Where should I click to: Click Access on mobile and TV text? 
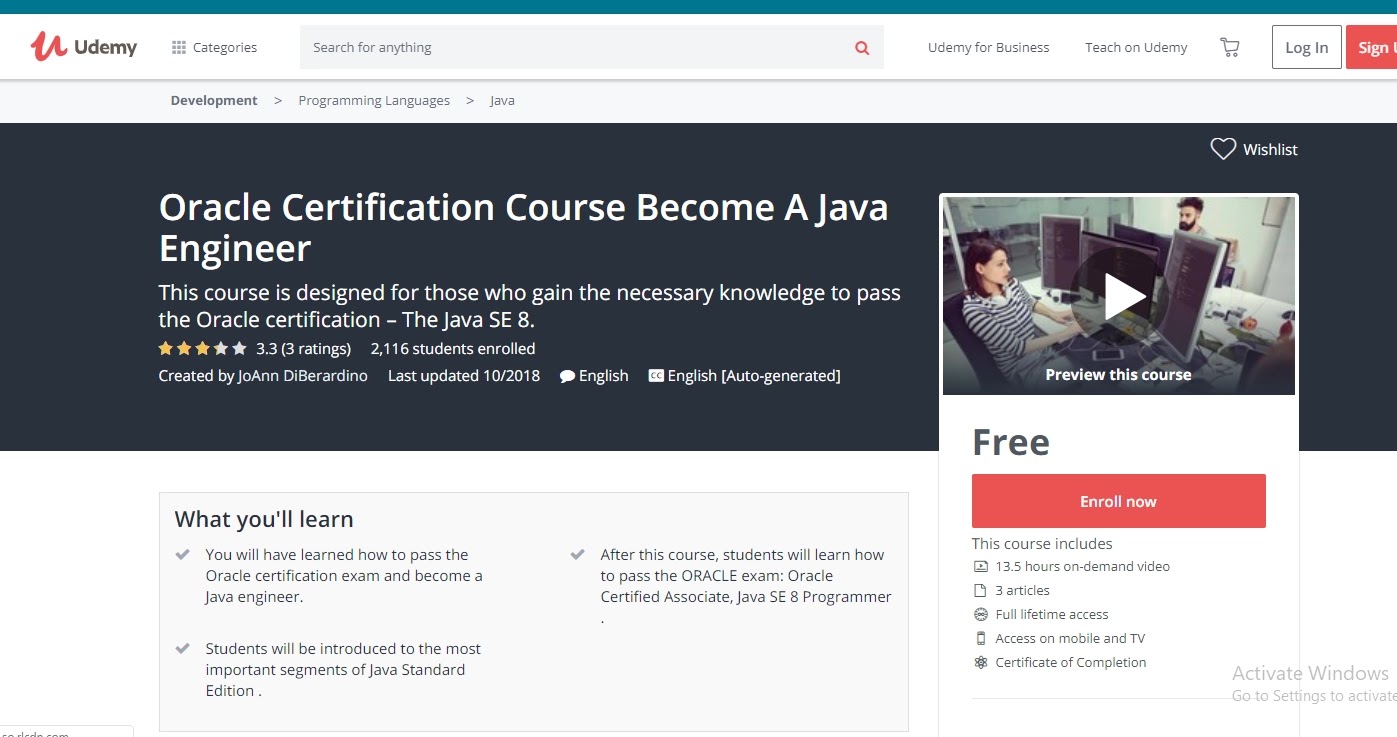[1070, 638]
